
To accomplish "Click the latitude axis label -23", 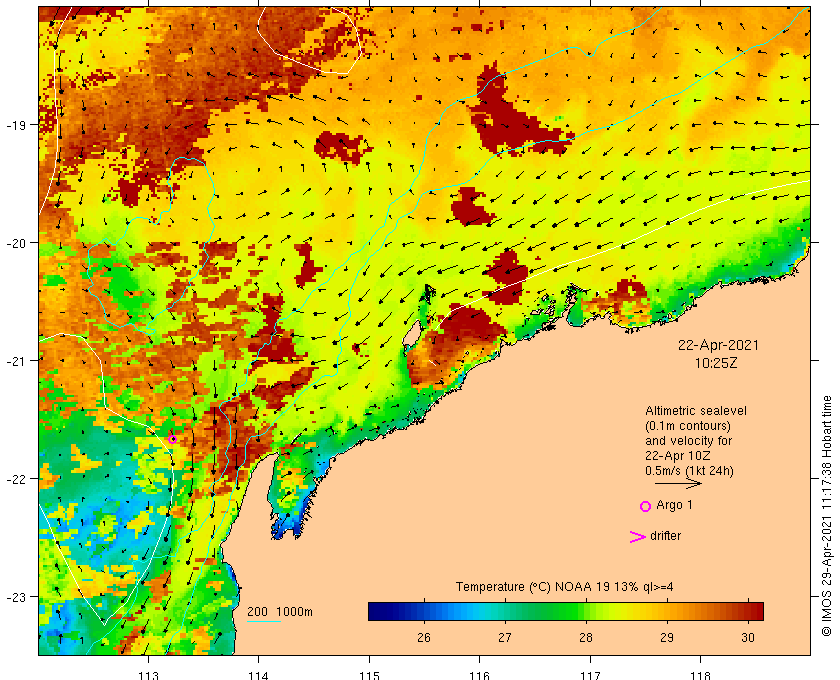I will click(16, 597).
